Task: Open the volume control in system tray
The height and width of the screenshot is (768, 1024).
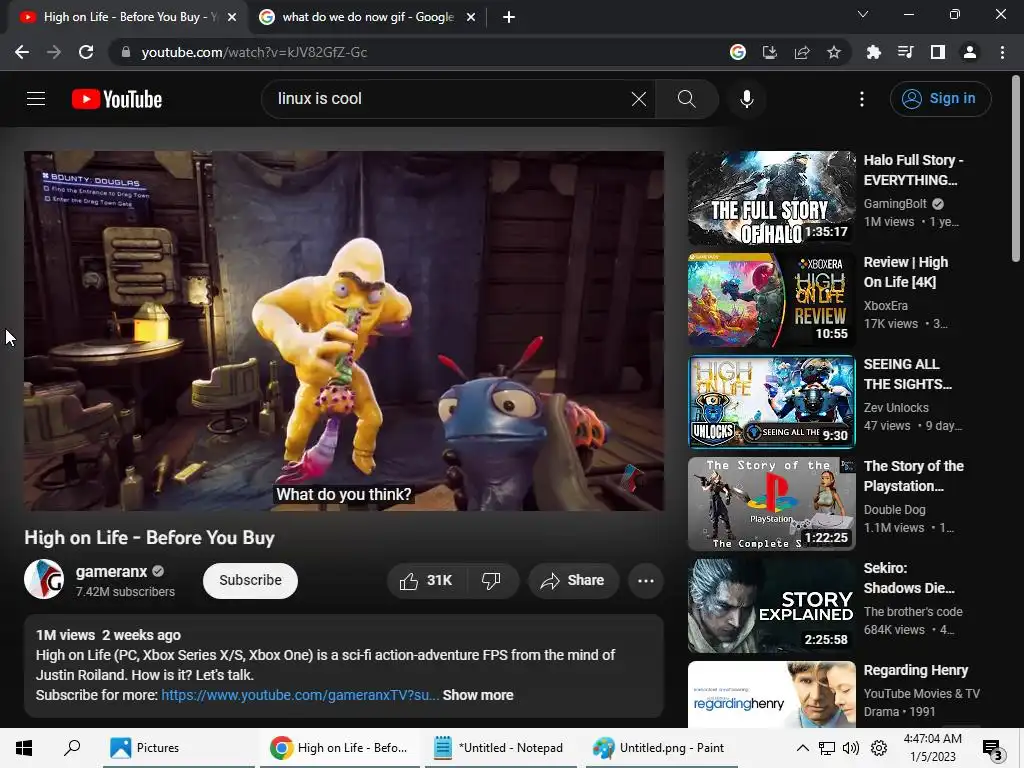Action: (851, 748)
